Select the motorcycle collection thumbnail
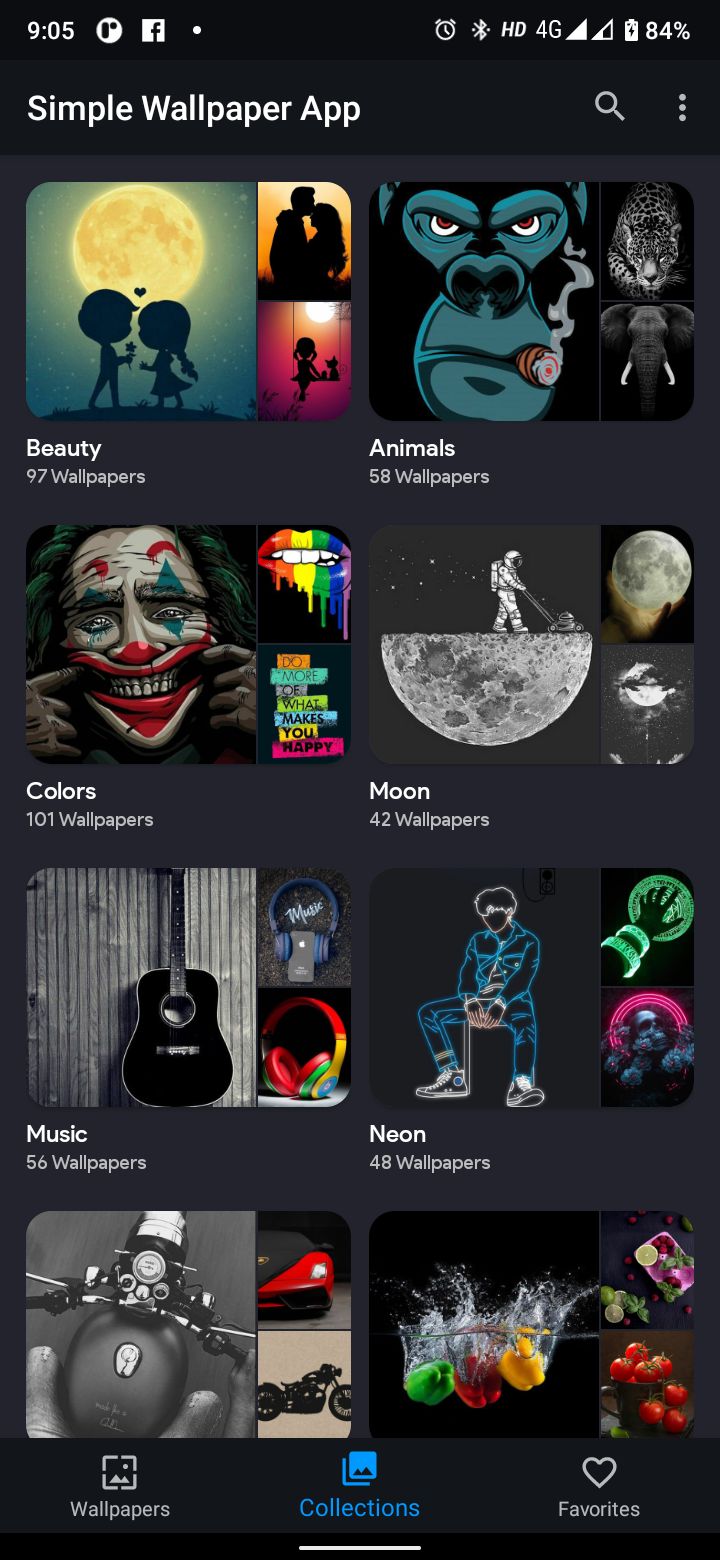Viewport: 720px width, 1560px height. pos(141,1325)
